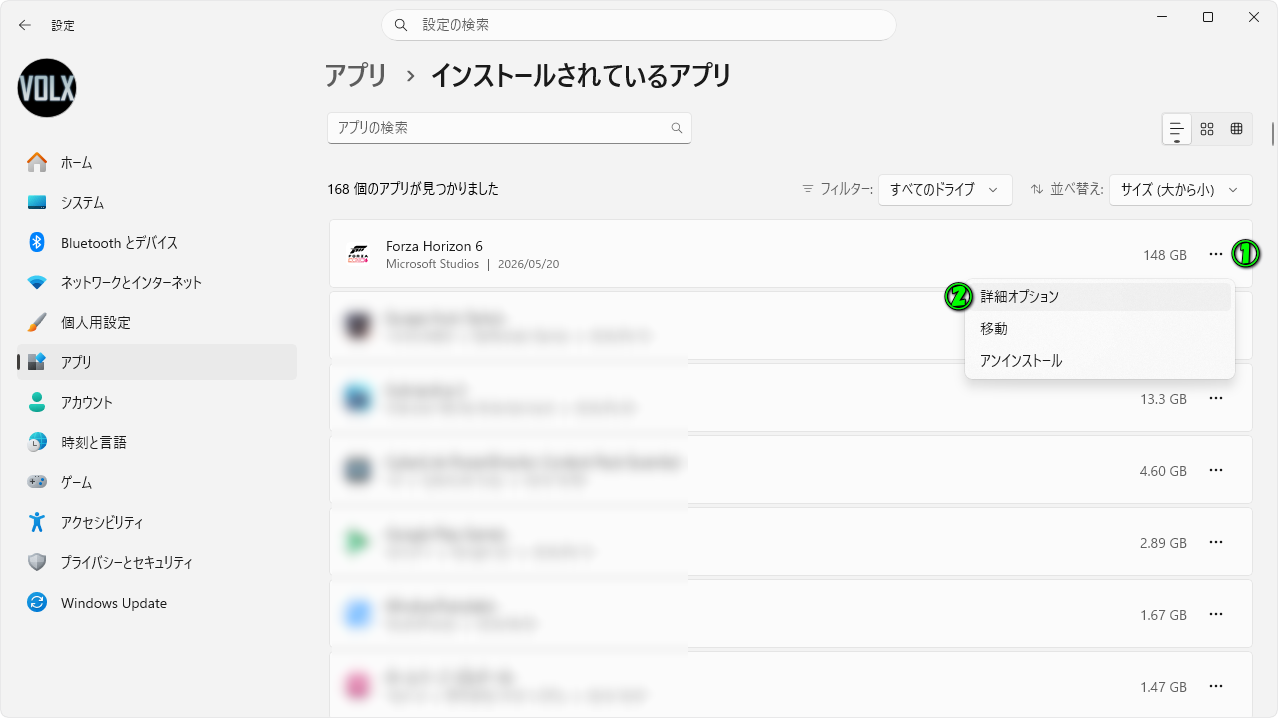Click the Windows Update sync icon

click(37, 602)
